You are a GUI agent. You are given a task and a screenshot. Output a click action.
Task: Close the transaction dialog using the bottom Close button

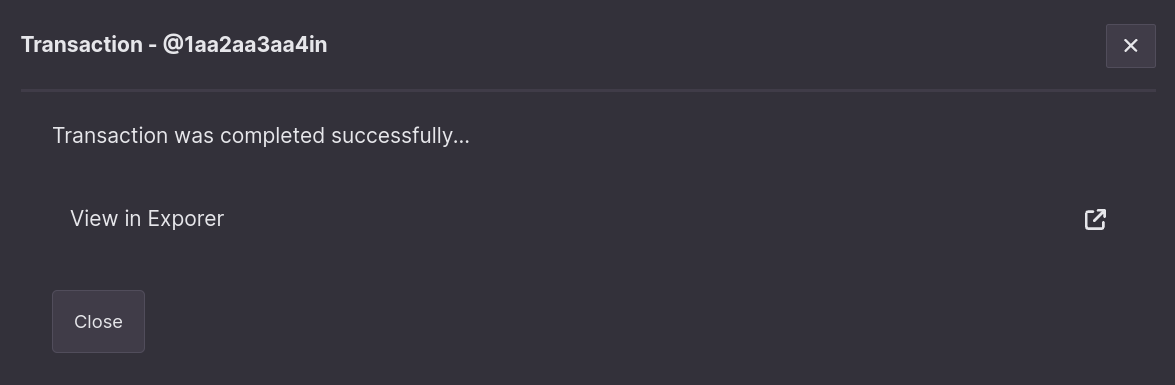pos(98,321)
